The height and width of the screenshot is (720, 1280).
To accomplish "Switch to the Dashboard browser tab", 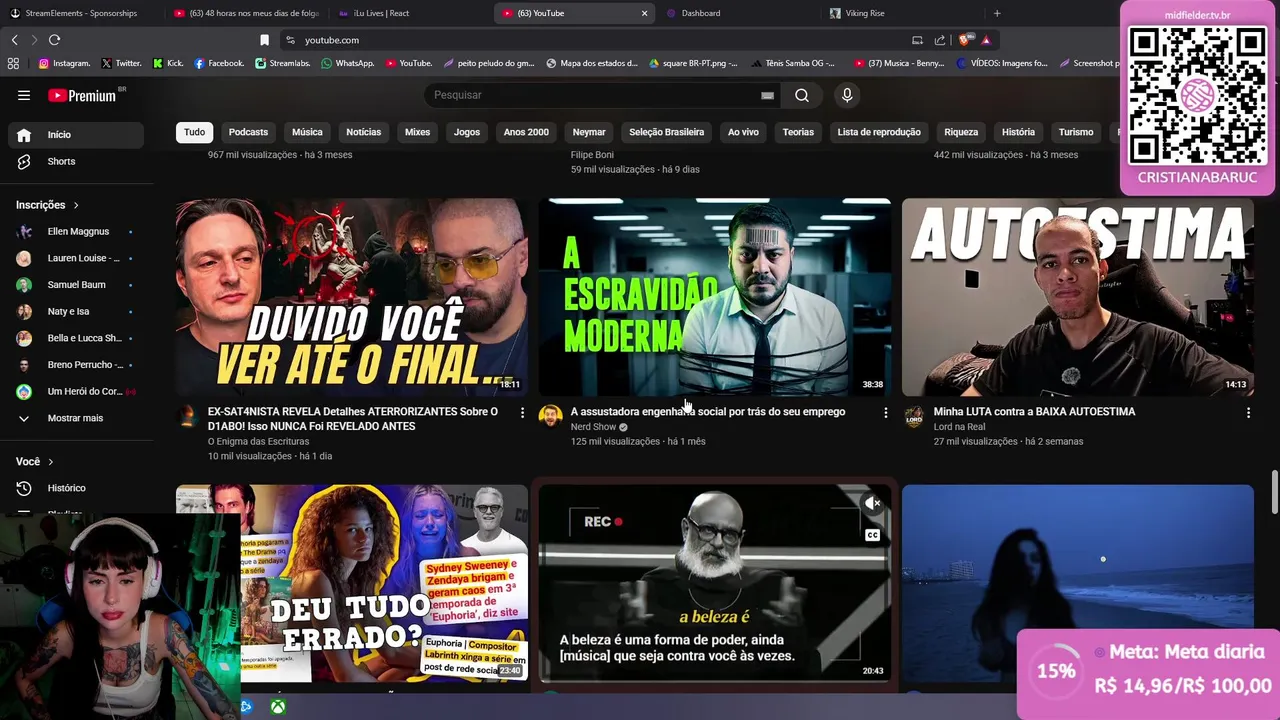I will [740, 13].
